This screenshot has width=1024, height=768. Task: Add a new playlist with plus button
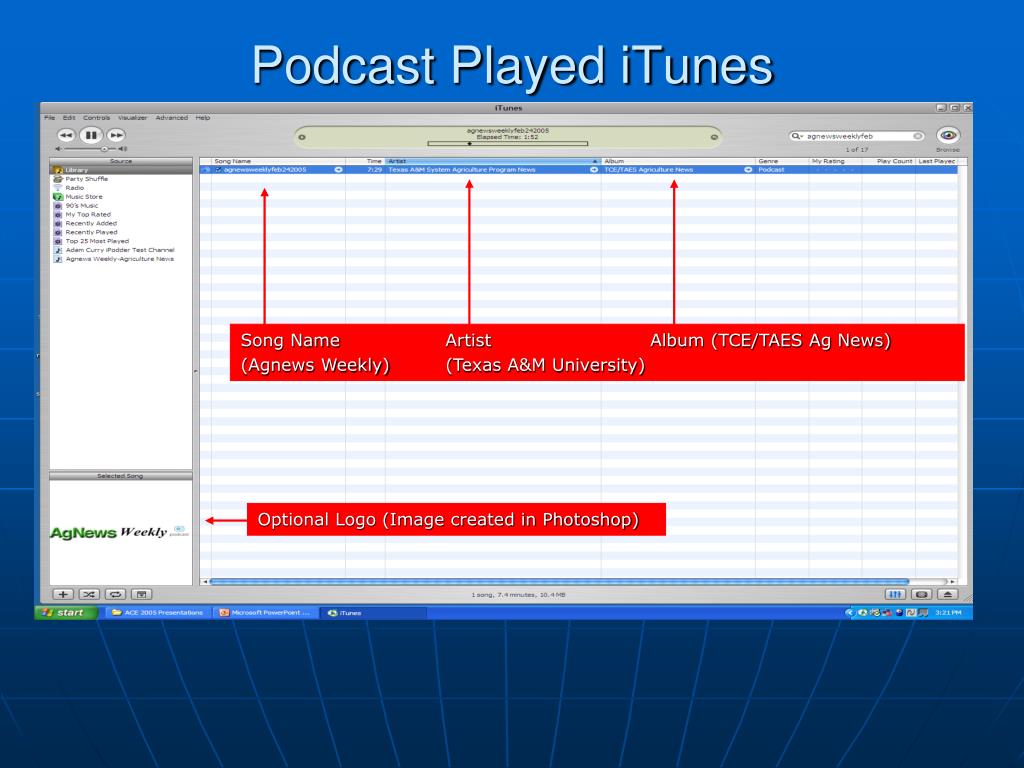pyautogui.click(x=63, y=594)
